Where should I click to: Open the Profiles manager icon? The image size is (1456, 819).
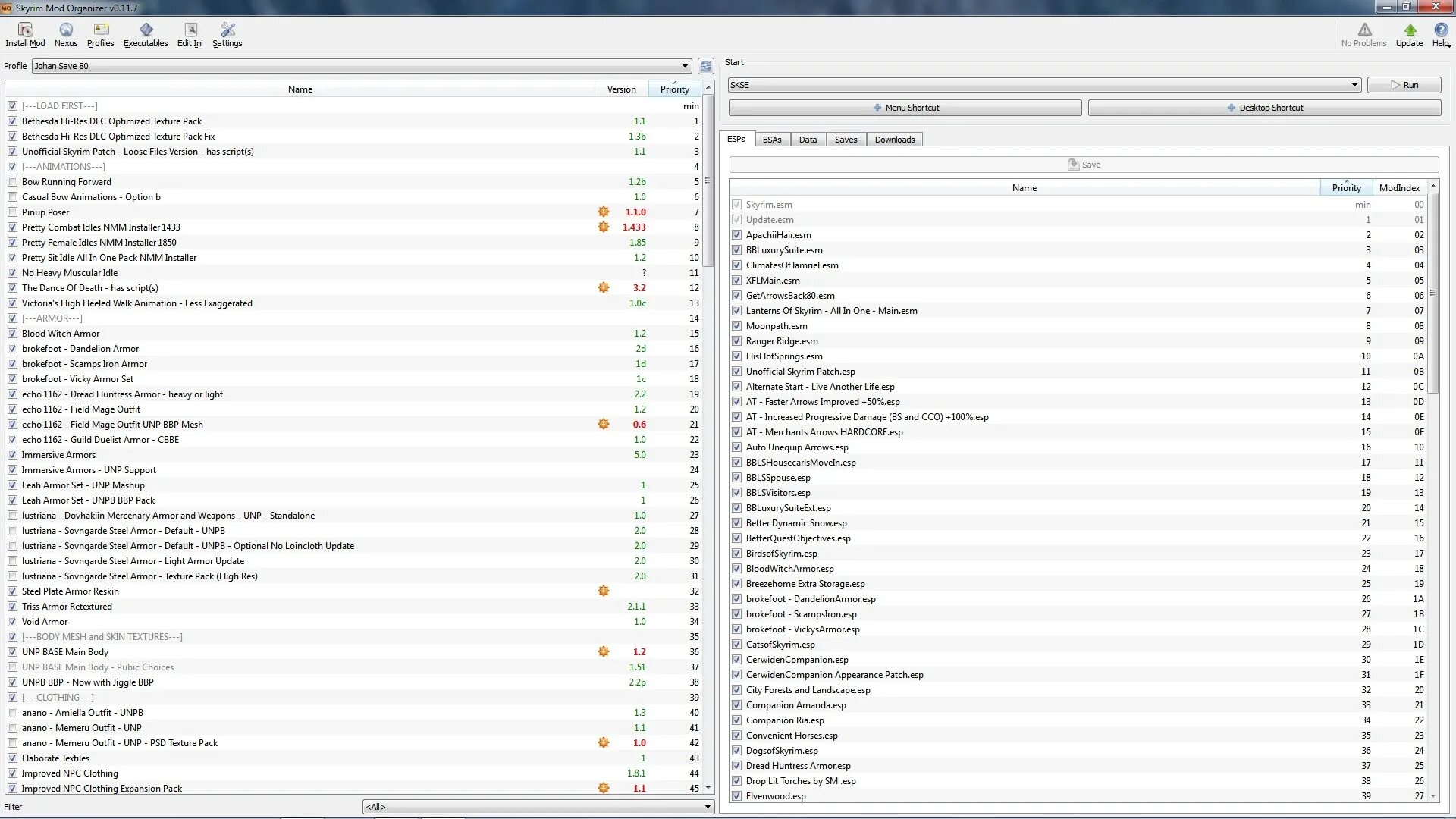click(x=100, y=35)
